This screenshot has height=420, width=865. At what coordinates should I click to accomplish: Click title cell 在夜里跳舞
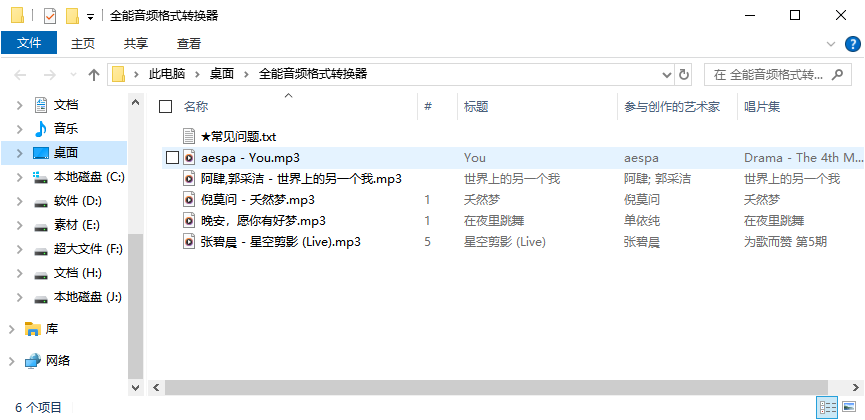coord(494,221)
